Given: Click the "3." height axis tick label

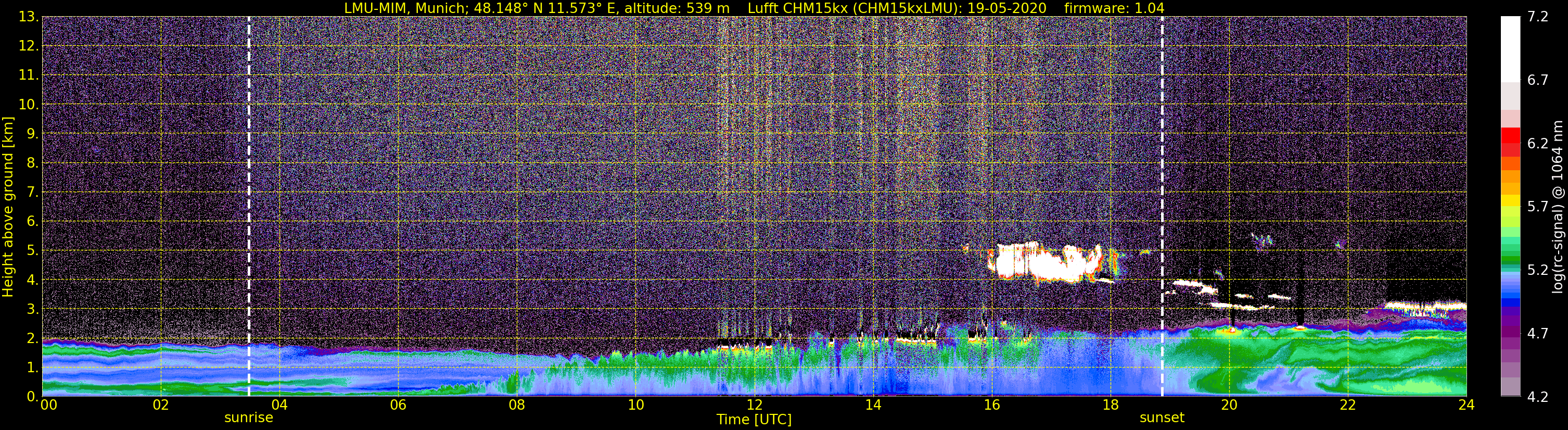Looking at the screenshot, I should (x=33, y=309).
